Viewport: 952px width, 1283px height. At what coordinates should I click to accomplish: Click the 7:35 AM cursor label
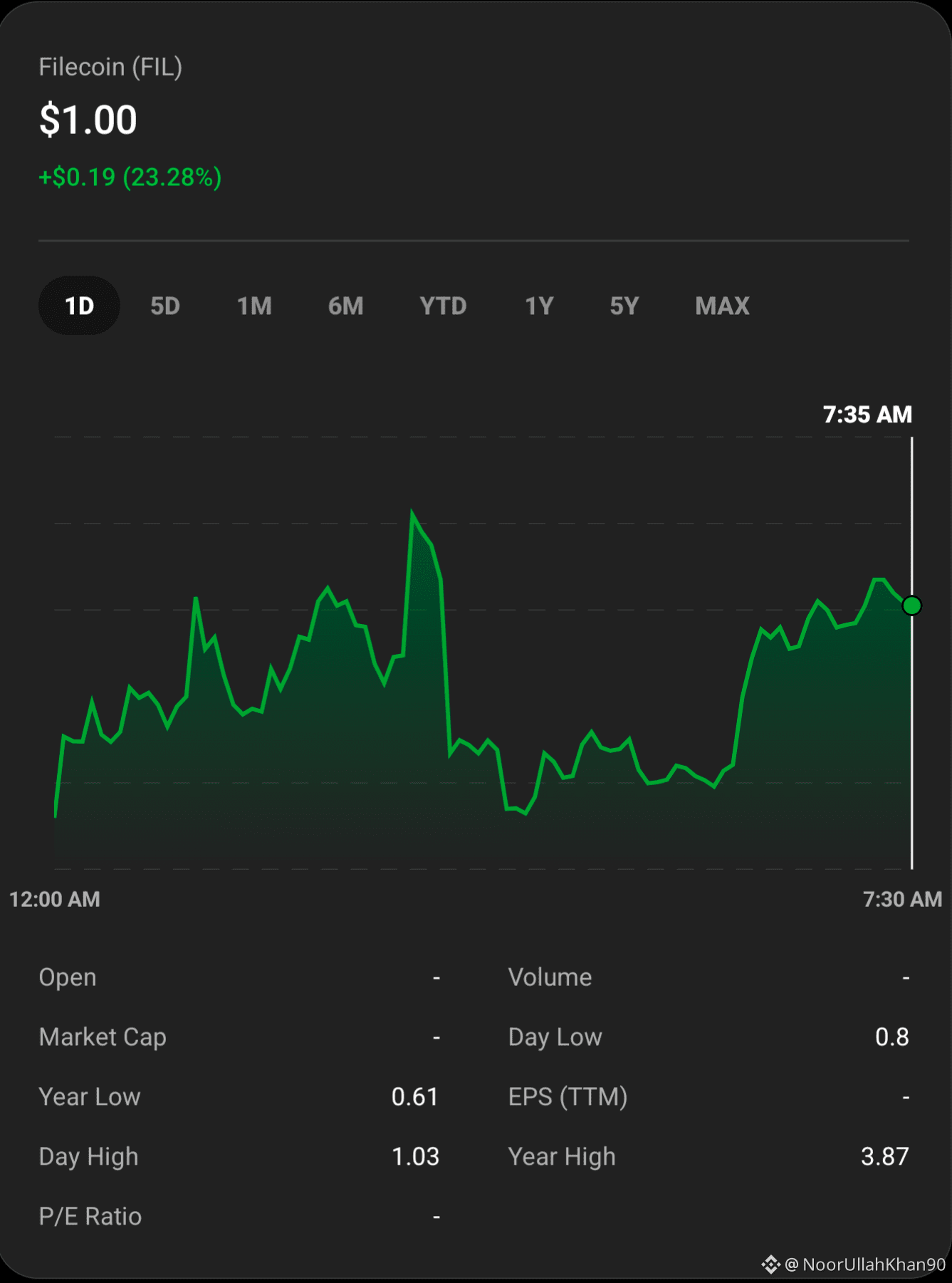[867, 415]
